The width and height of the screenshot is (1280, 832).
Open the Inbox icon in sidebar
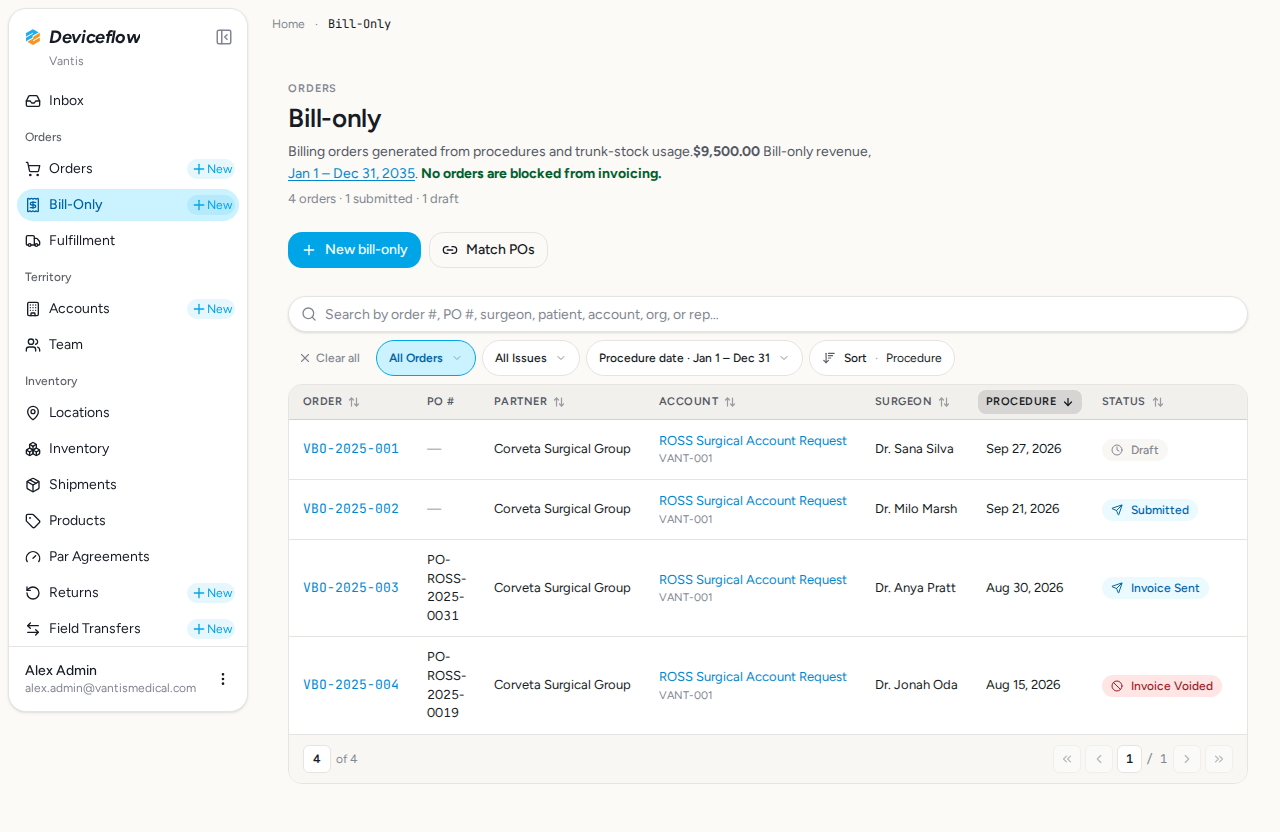coord(33,101)
